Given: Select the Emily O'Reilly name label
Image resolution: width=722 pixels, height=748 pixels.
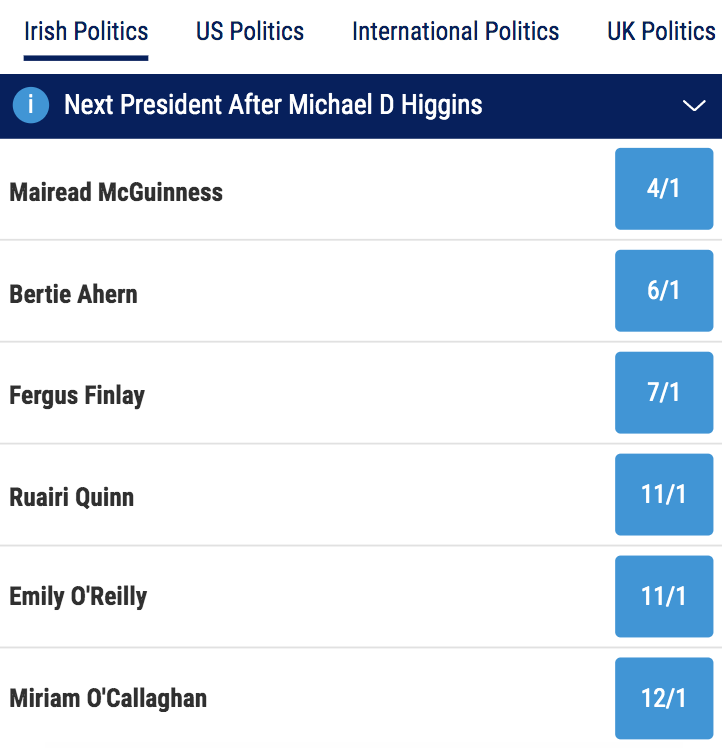Looking at the screenshot, I should click(x=78, y=597).
